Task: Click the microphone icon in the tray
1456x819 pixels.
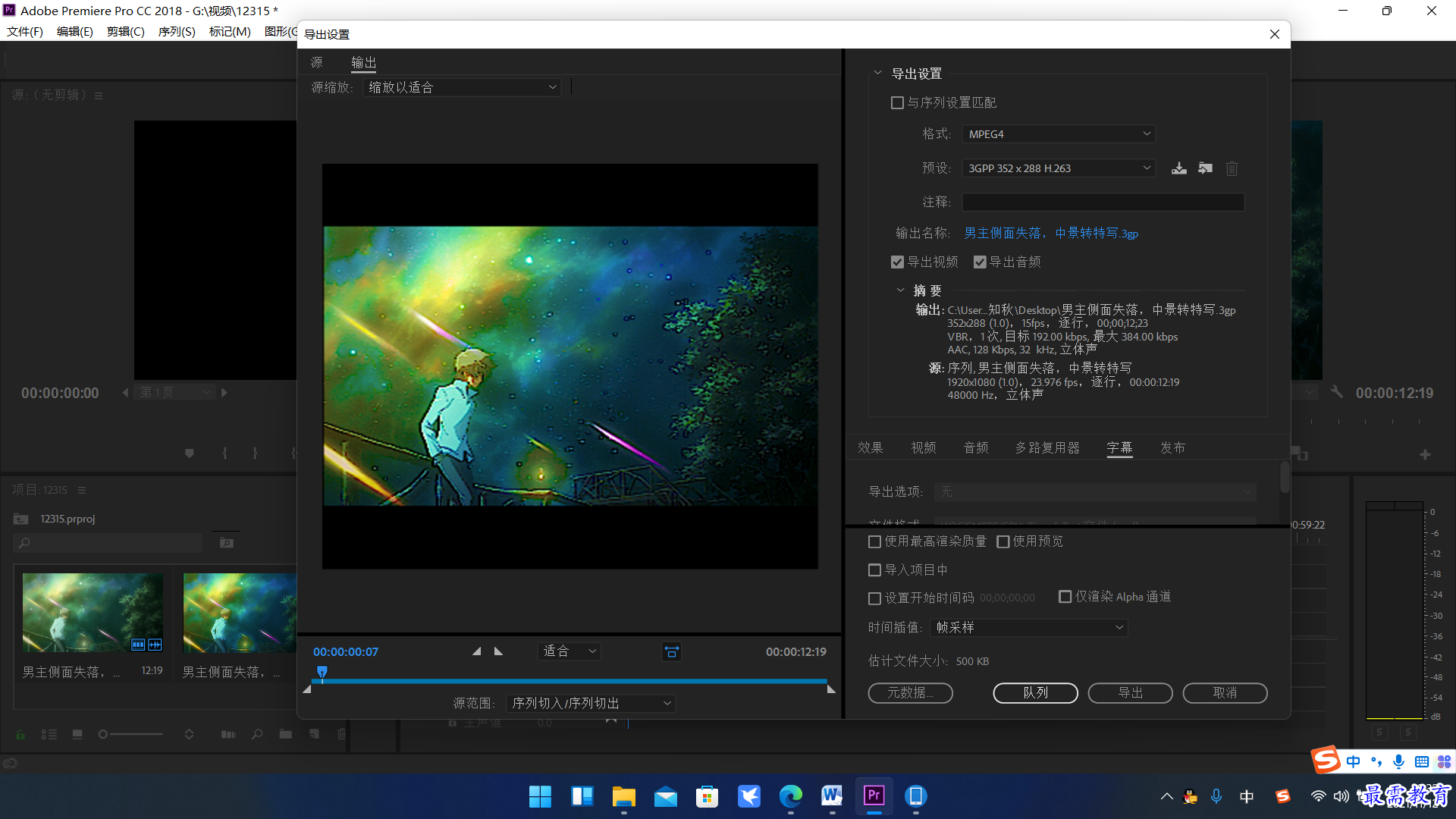Action: coord(1216,796)
